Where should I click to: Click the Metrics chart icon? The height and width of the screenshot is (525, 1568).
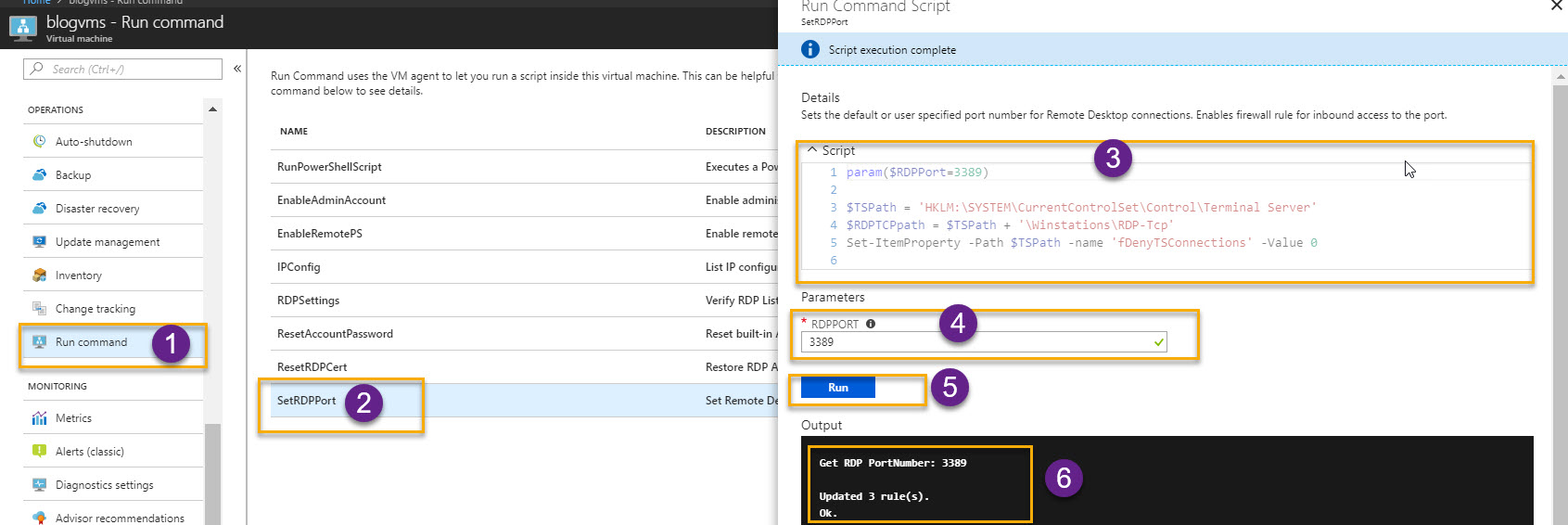click(39, 418)
